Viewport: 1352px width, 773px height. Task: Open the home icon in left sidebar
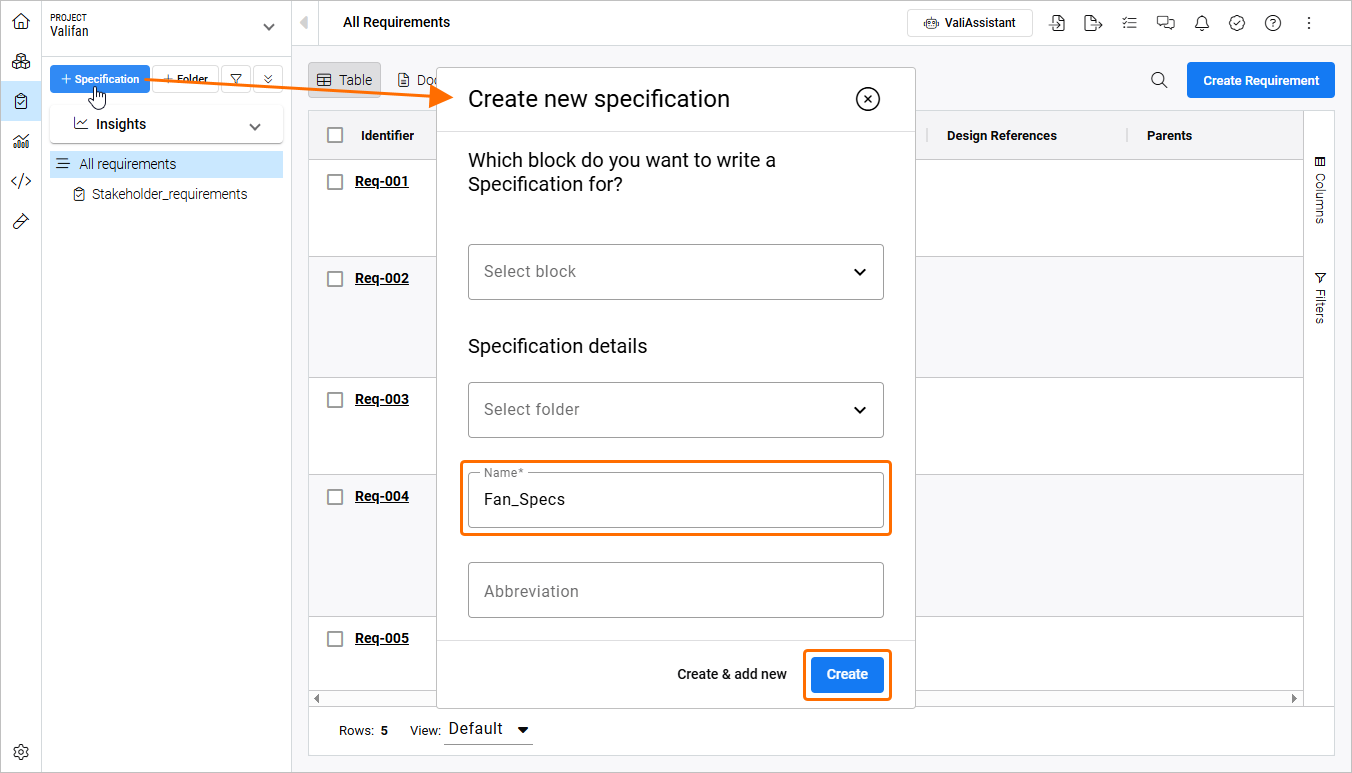pos(21,21)
